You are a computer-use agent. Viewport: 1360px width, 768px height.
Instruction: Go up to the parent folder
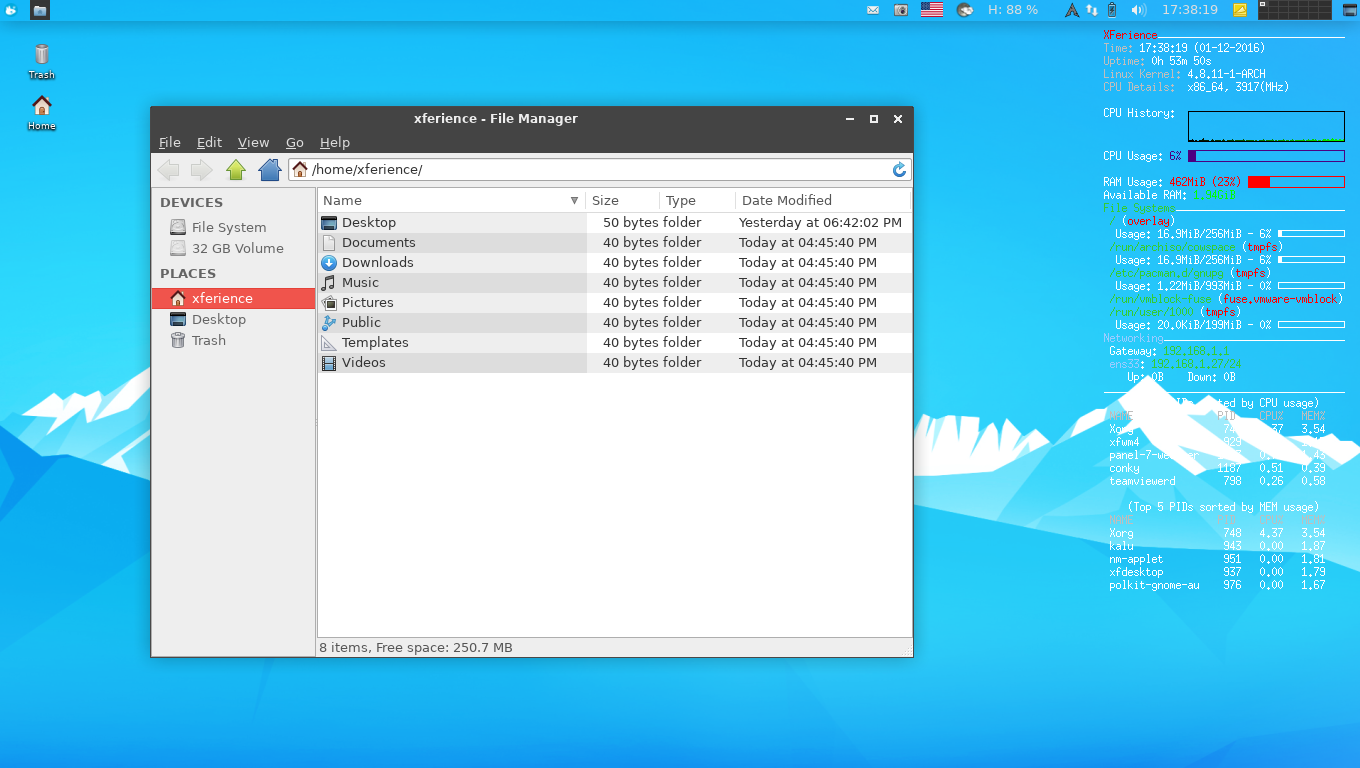click(236, 170)
